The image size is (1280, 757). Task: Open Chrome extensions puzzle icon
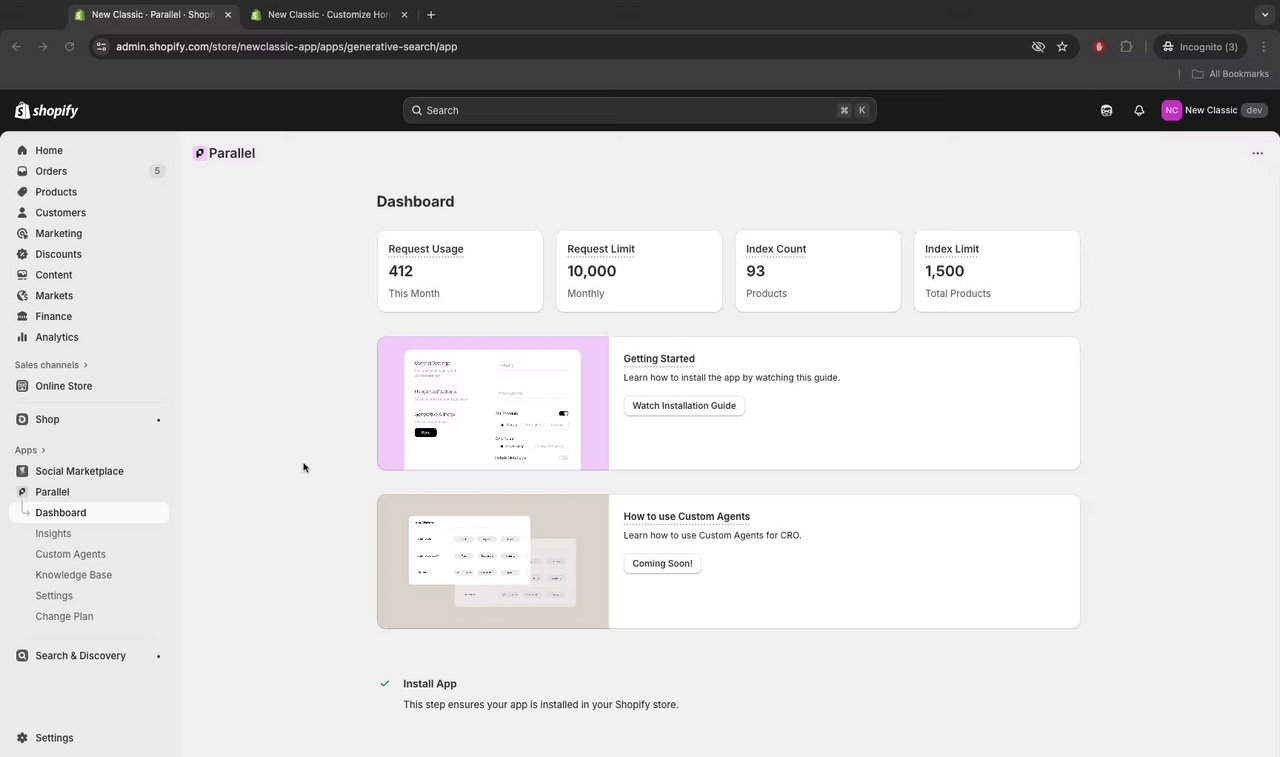click(x=1126, y=46)
